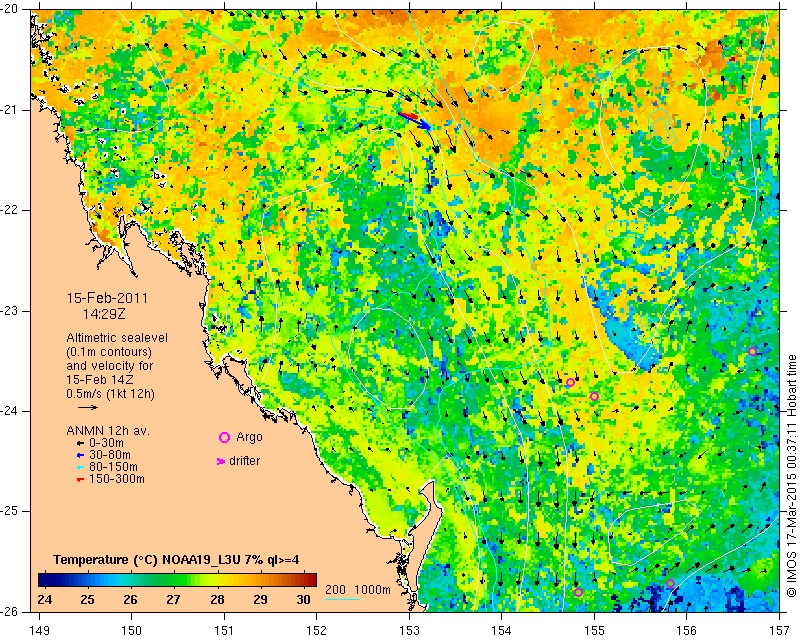Click the red 150-300m arrow legend symbol
The height and width of the screenshot is (640, 800).
point(80,479)
